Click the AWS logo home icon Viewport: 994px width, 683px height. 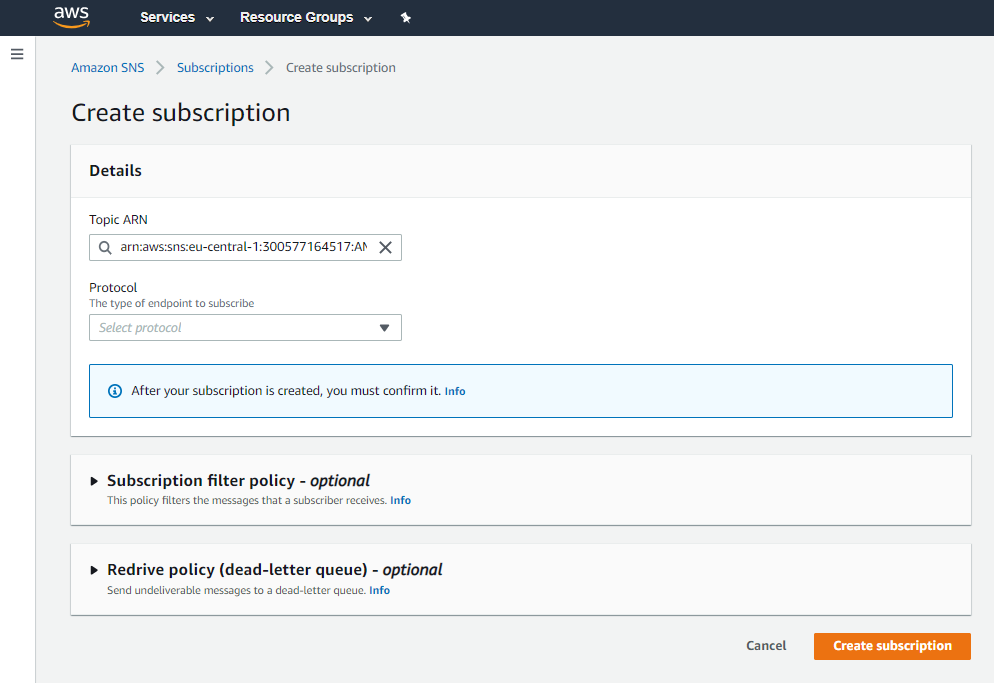[72, 17]
